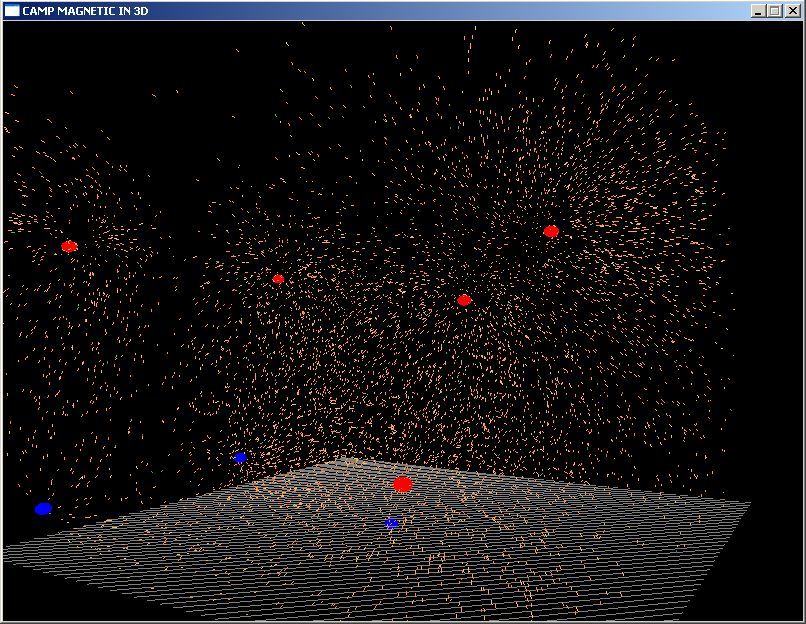Screen dimensions: 806x624
Task: Select the rightmost red sphere in the field
Action: pos(551,231)
